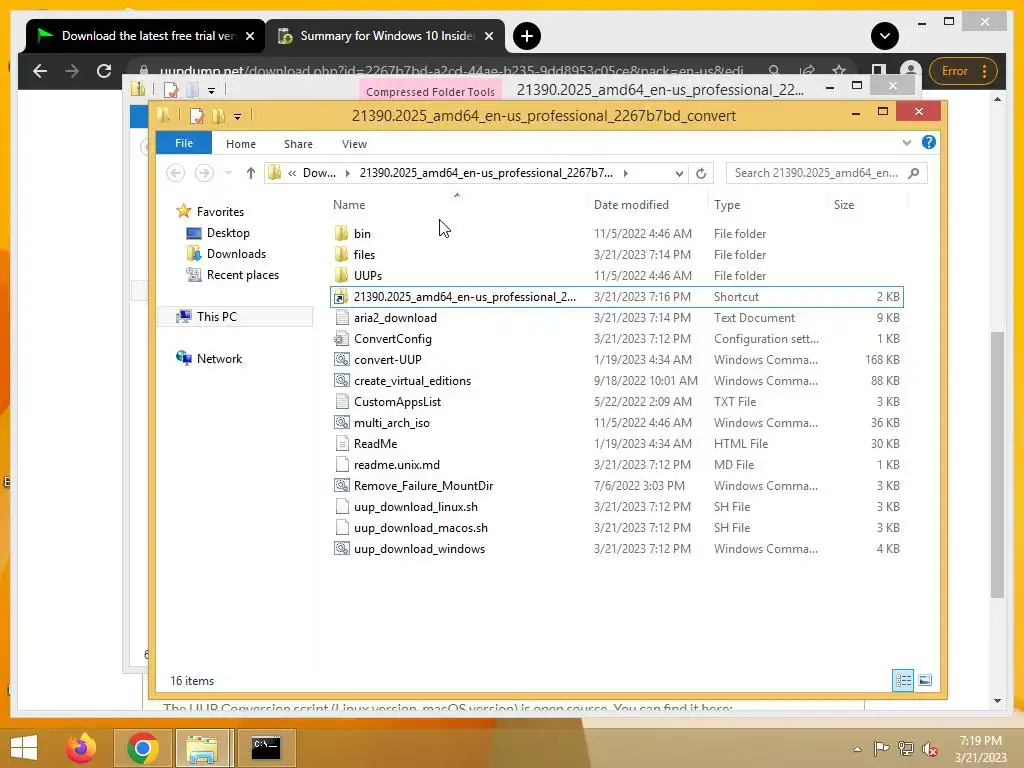Screen dimensions: 1024x768
Task: Reload the Chrome page
Action: click(104, 71)
